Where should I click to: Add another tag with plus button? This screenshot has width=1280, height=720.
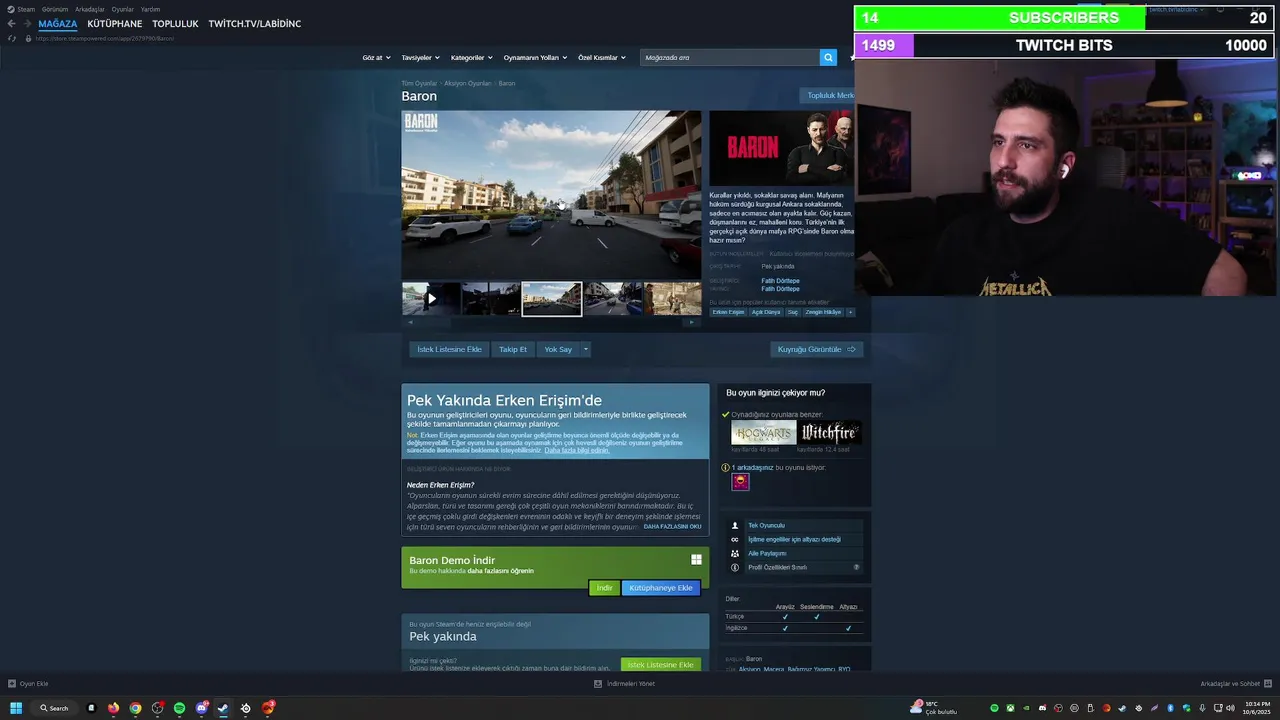click(850, 312)
